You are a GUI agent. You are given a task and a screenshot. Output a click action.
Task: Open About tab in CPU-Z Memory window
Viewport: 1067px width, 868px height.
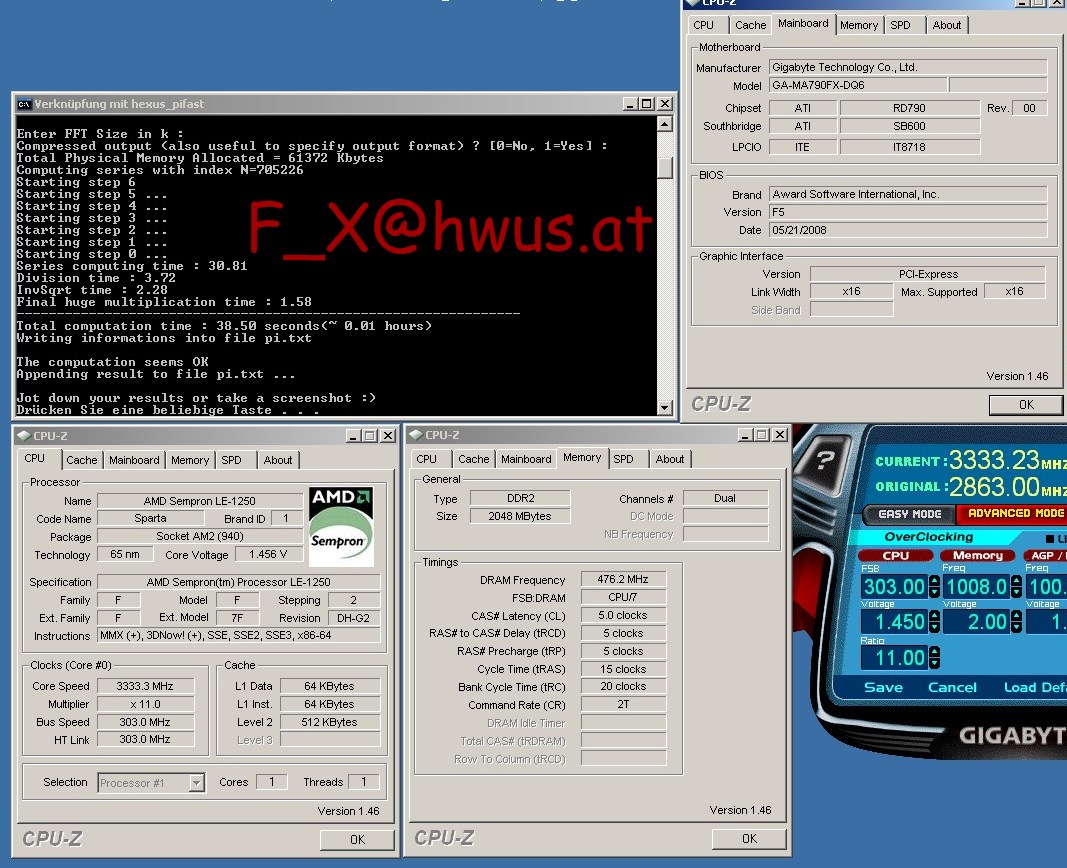670,459
